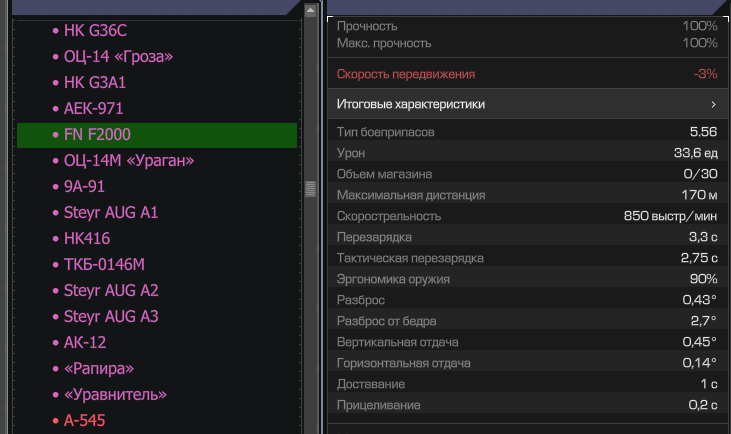Click Перезарядка 3,3 с row
Screen dimensions: 731x434
[528, 237]
